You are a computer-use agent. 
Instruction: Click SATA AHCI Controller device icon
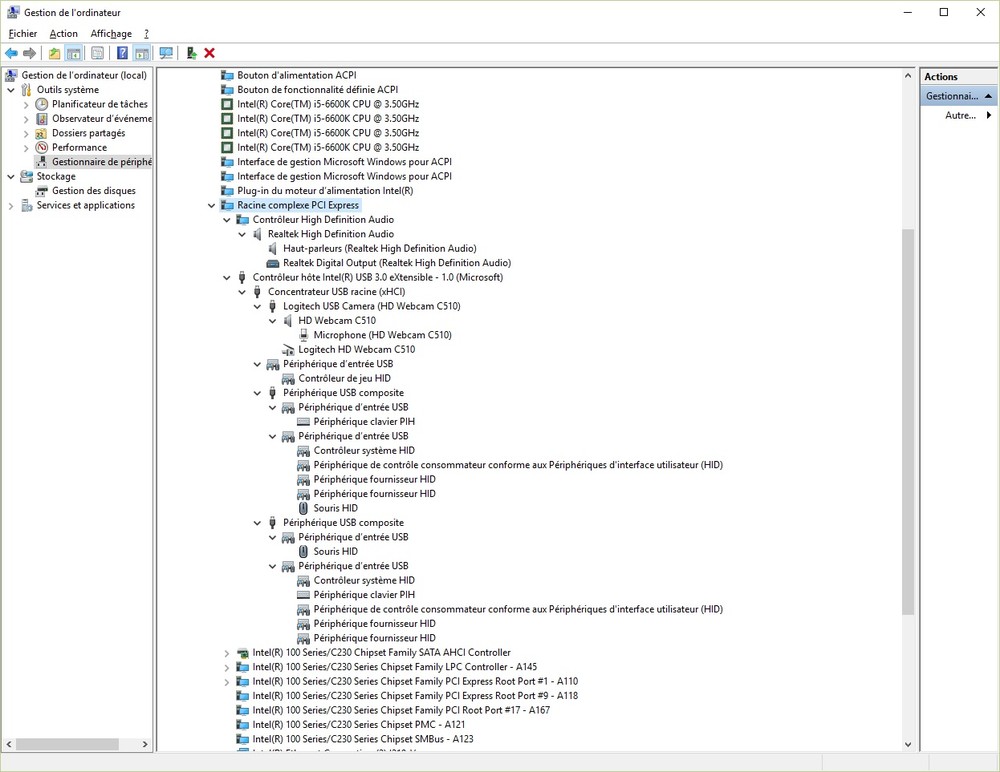coord(242,653)
